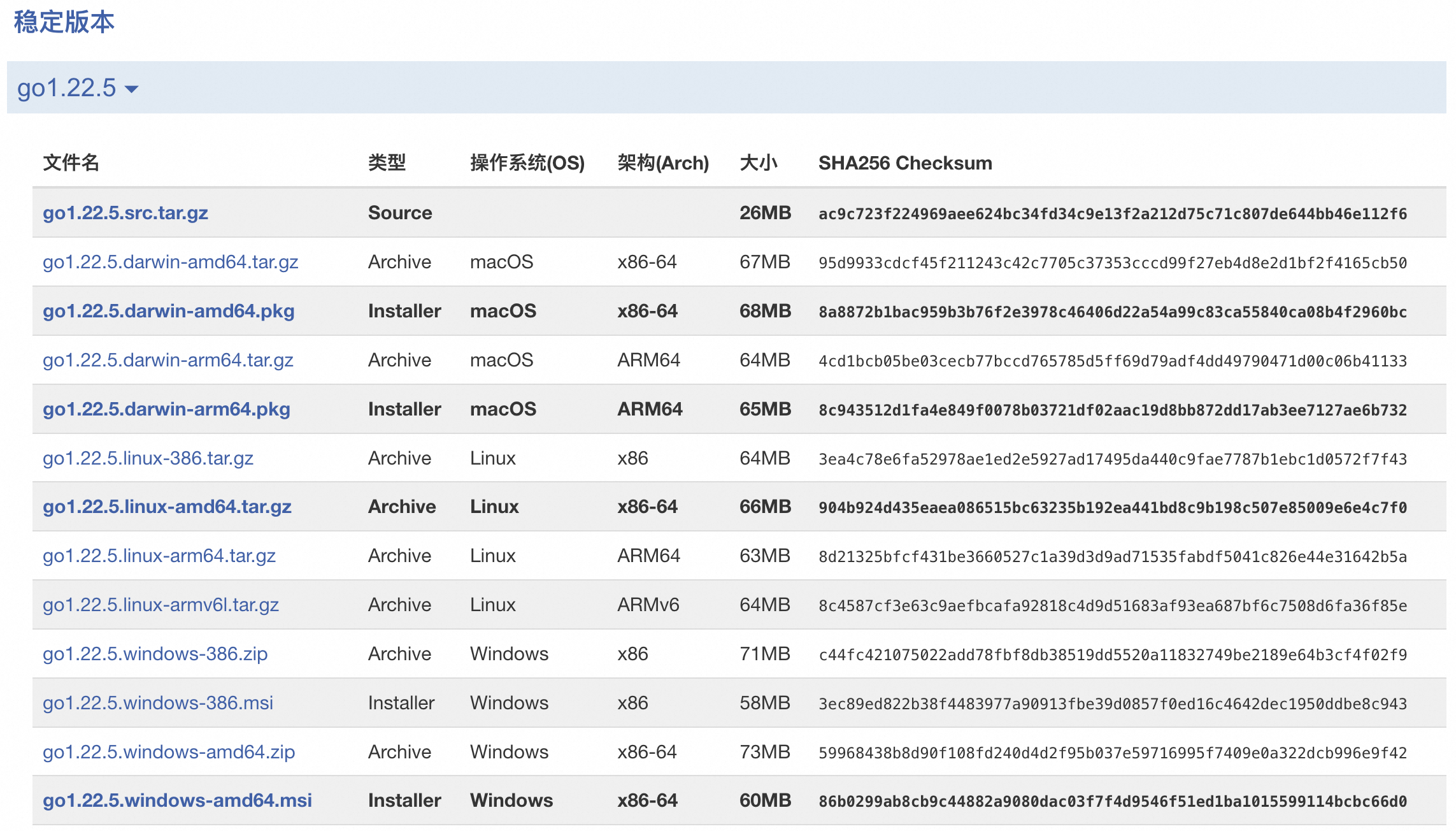Viewport: 1456px width, 831px height.
Task: Click go1.22.5.darwin-arm64.tar.gz archive link
Action: (x=168, y=360)
